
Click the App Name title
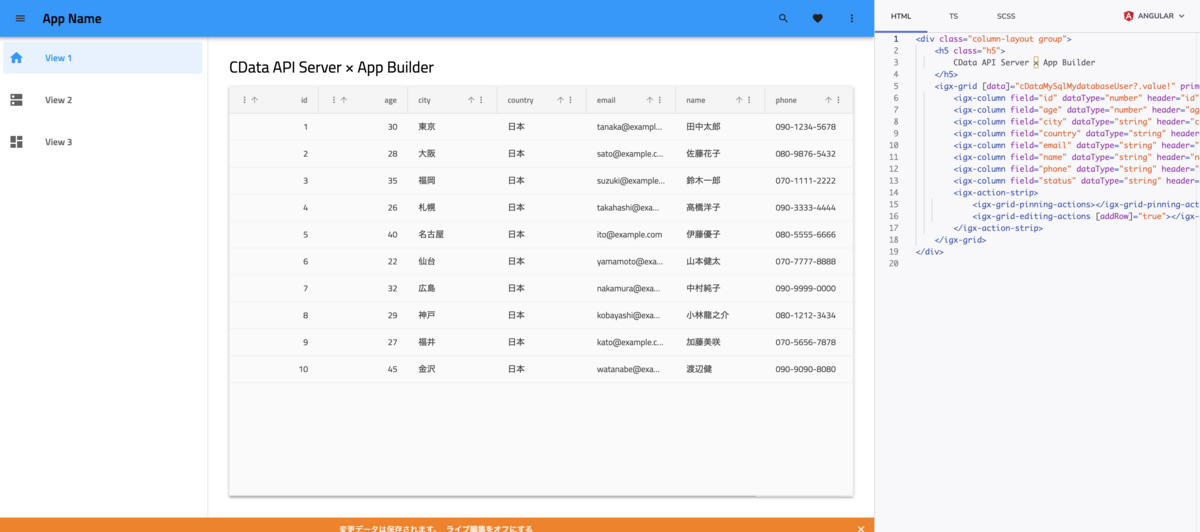click(72, 18)
